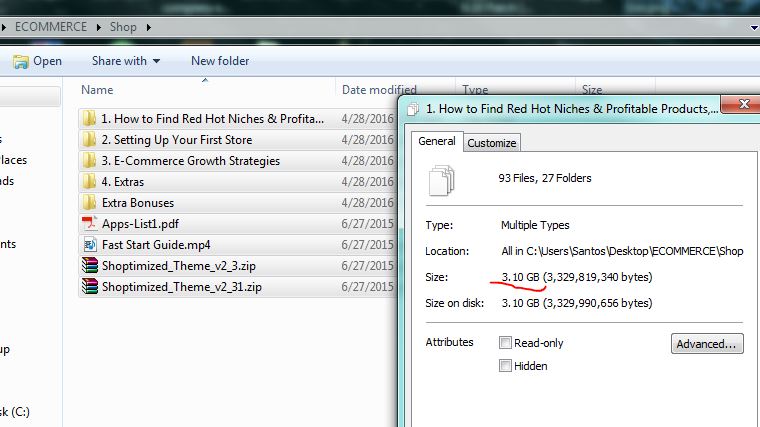This screenshot has height=427, width=760.
Task: Select the Shoptimized_Theme_v2_3.zip archive icon
Action: [x=90, y=266]
